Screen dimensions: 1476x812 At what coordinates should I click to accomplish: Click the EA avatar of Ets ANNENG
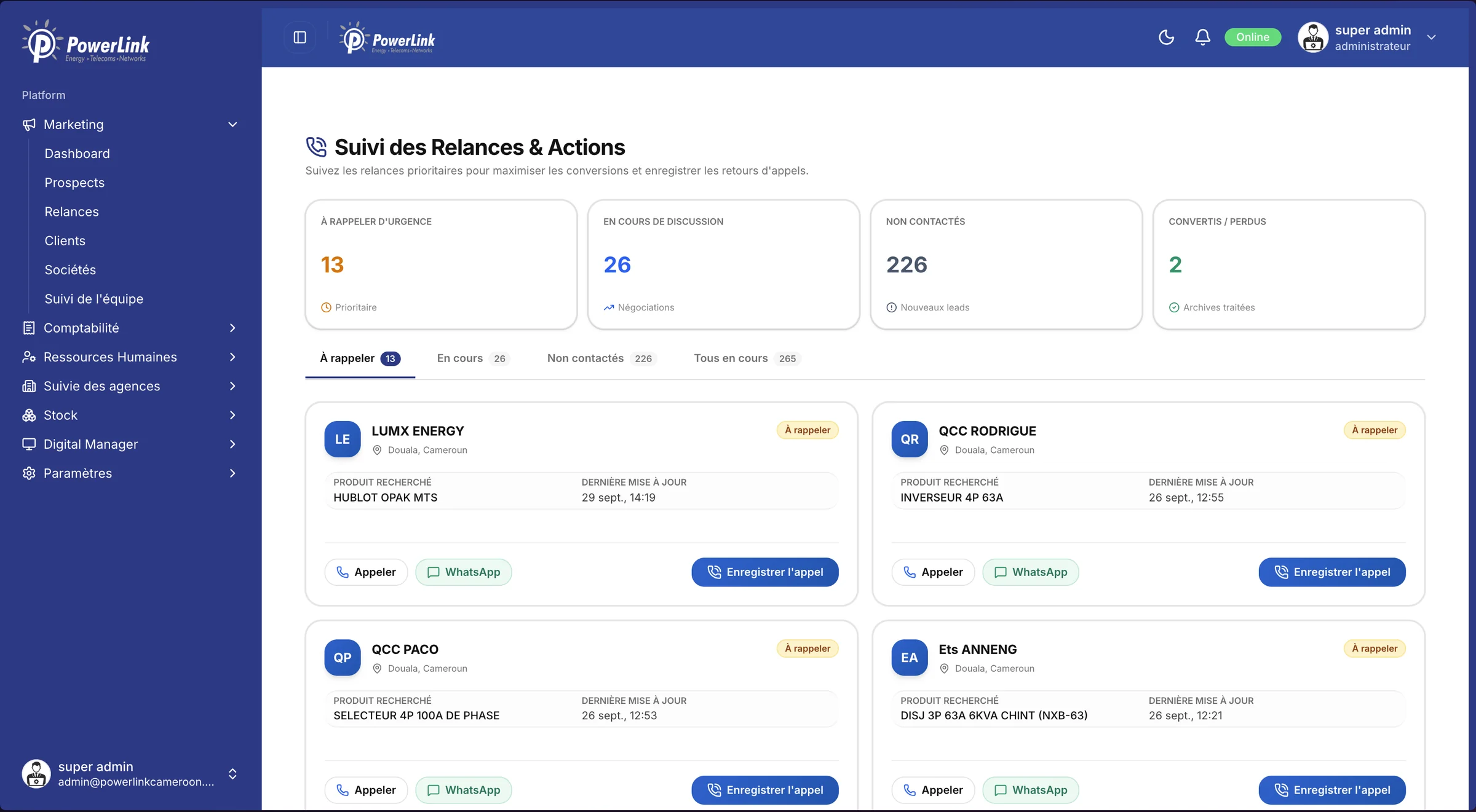(910, 658)
